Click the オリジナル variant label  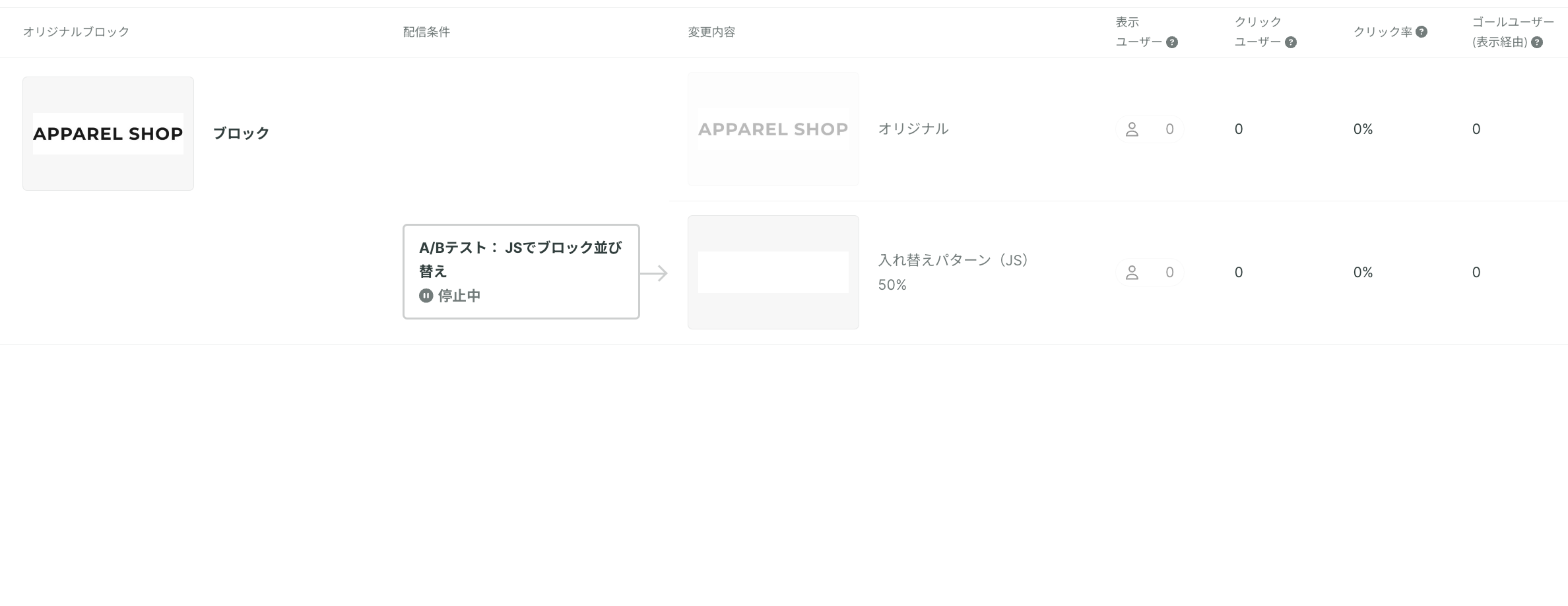pos(913,129)
